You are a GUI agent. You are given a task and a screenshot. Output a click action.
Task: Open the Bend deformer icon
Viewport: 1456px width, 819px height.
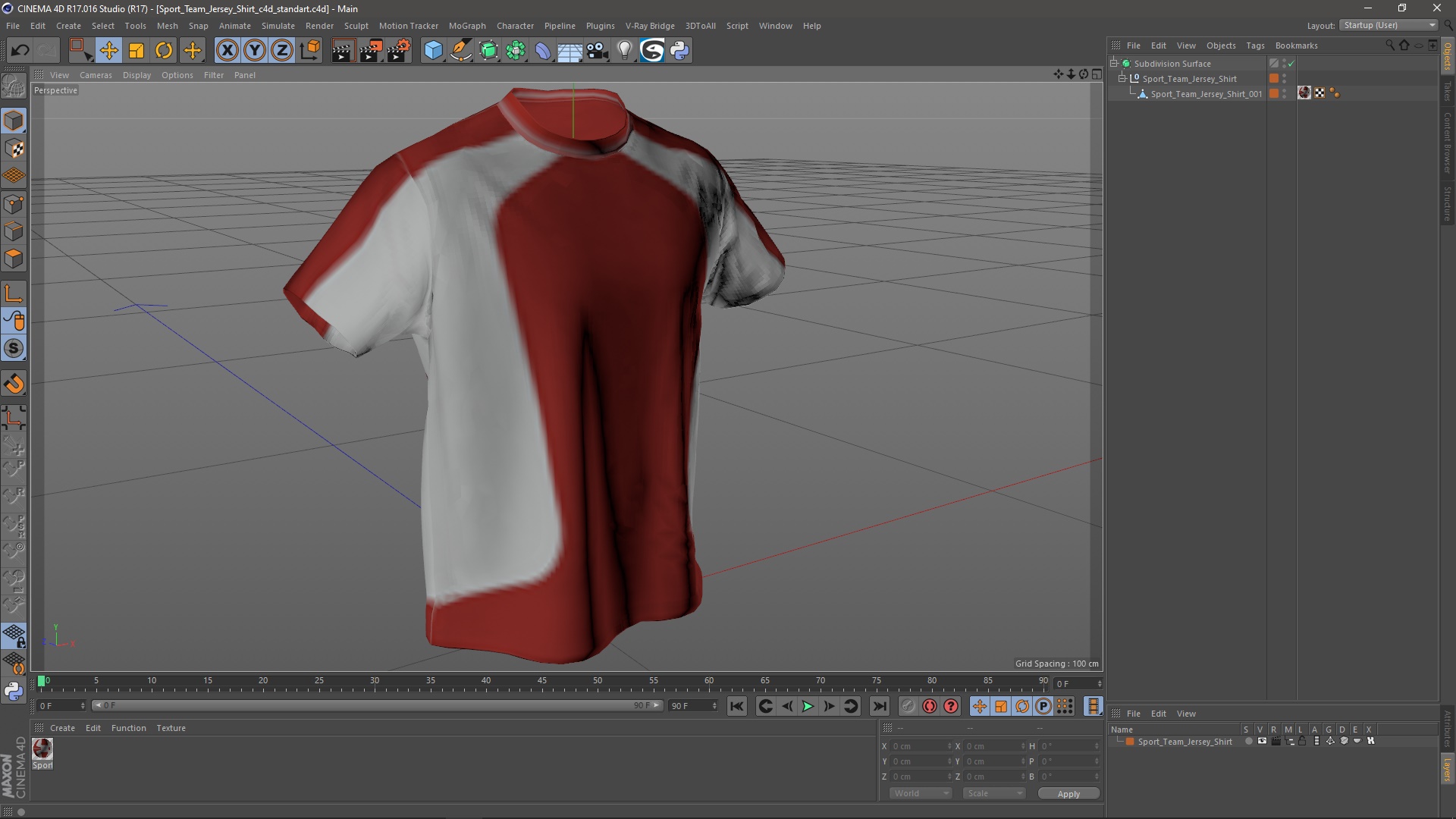coord(543,51)
